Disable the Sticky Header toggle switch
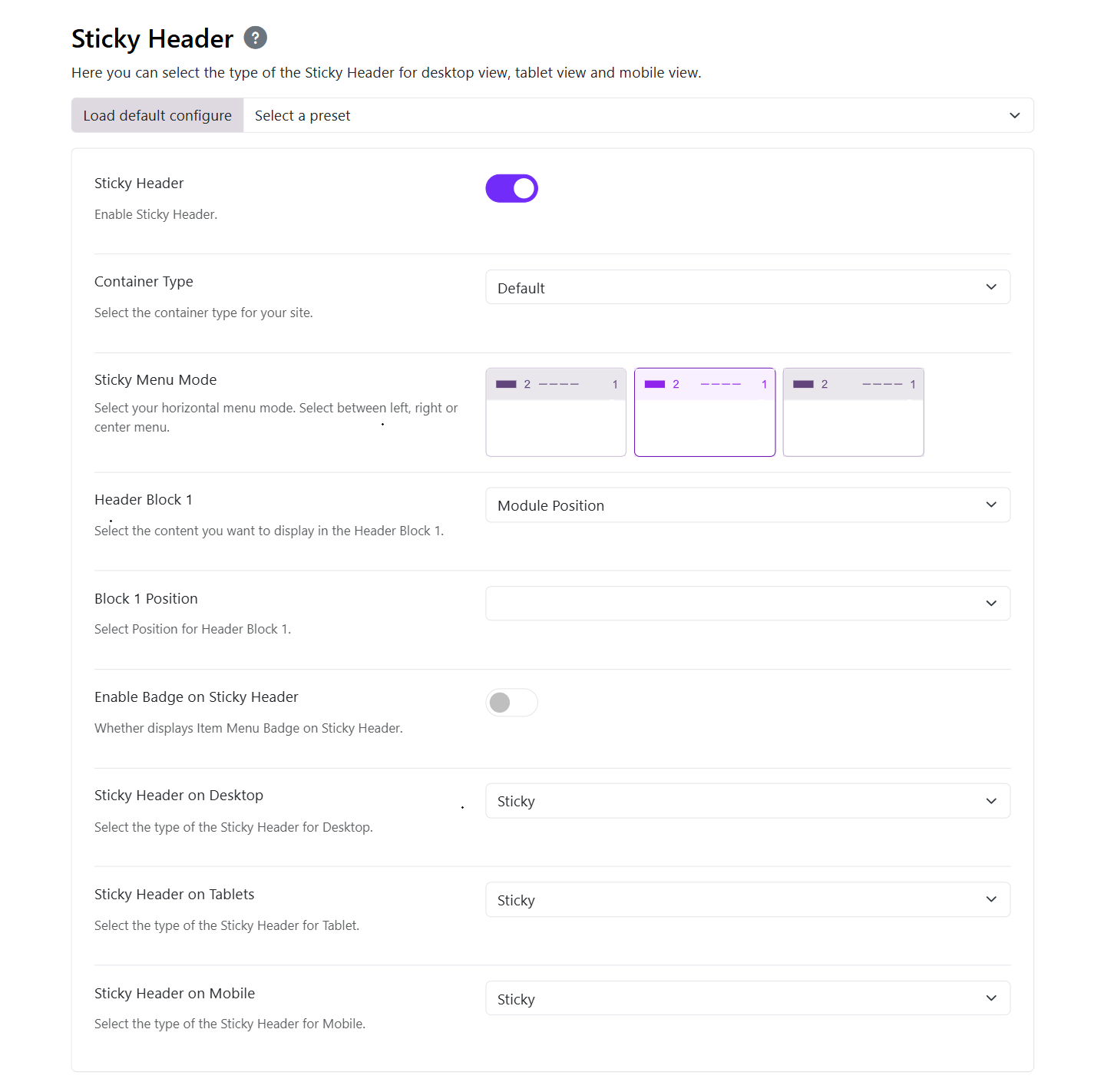Viewport: 1104px width, 1092px height. tap(512, 188)
